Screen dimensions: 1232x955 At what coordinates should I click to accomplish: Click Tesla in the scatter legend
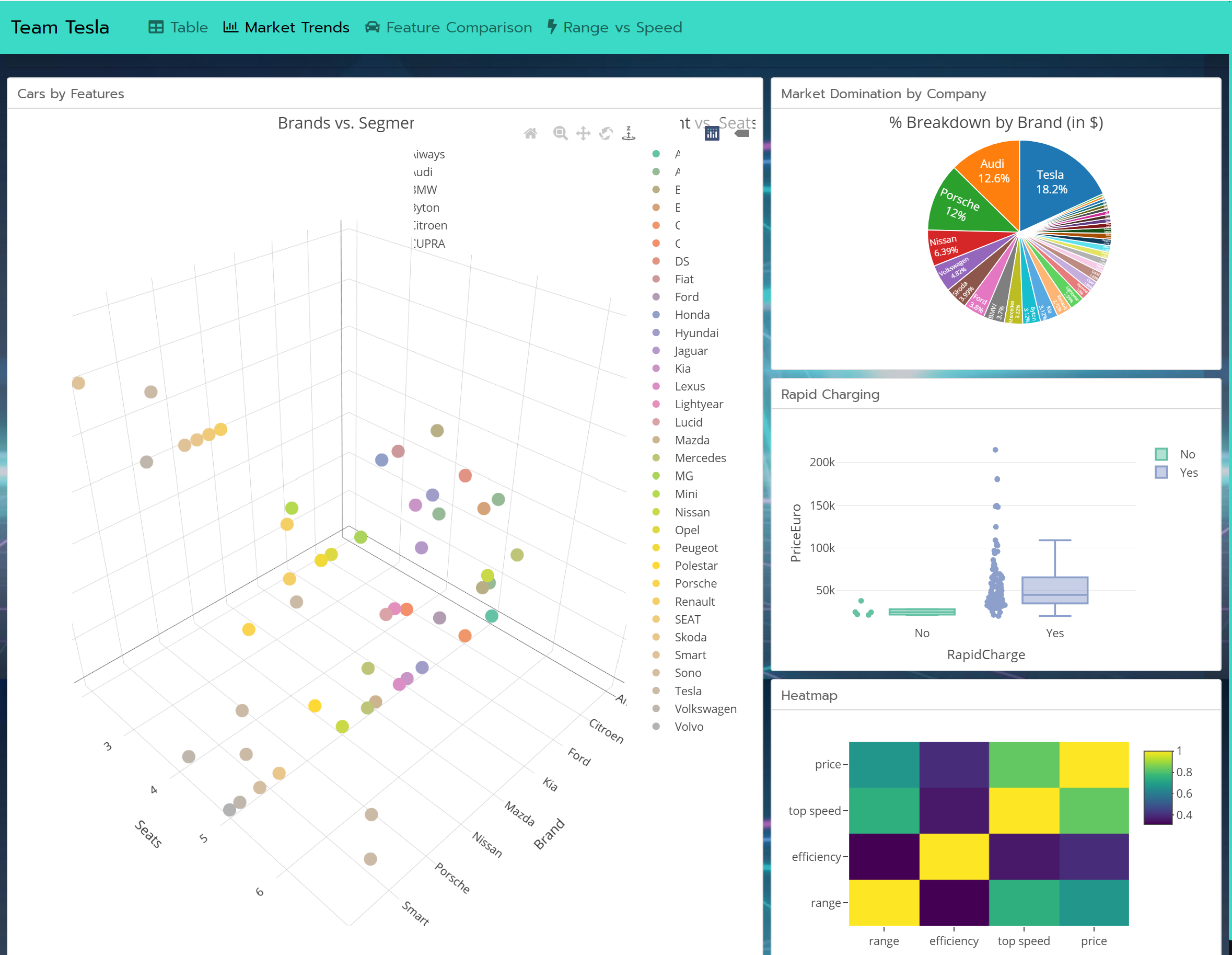pos(688,691)
